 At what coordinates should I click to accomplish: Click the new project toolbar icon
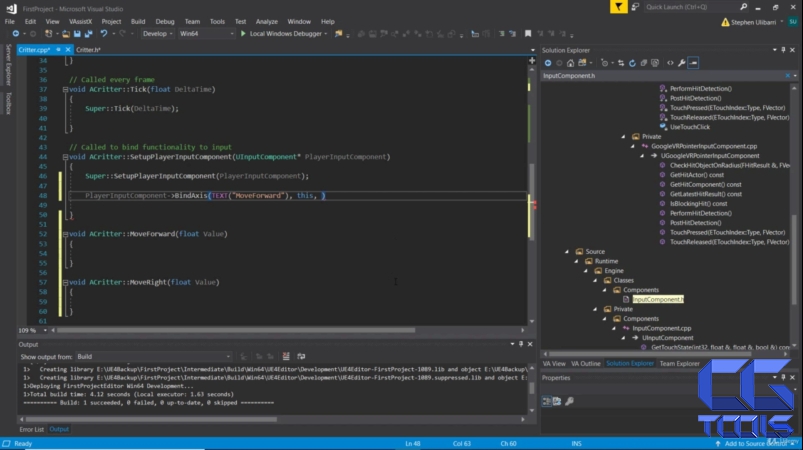click(49, 34)
